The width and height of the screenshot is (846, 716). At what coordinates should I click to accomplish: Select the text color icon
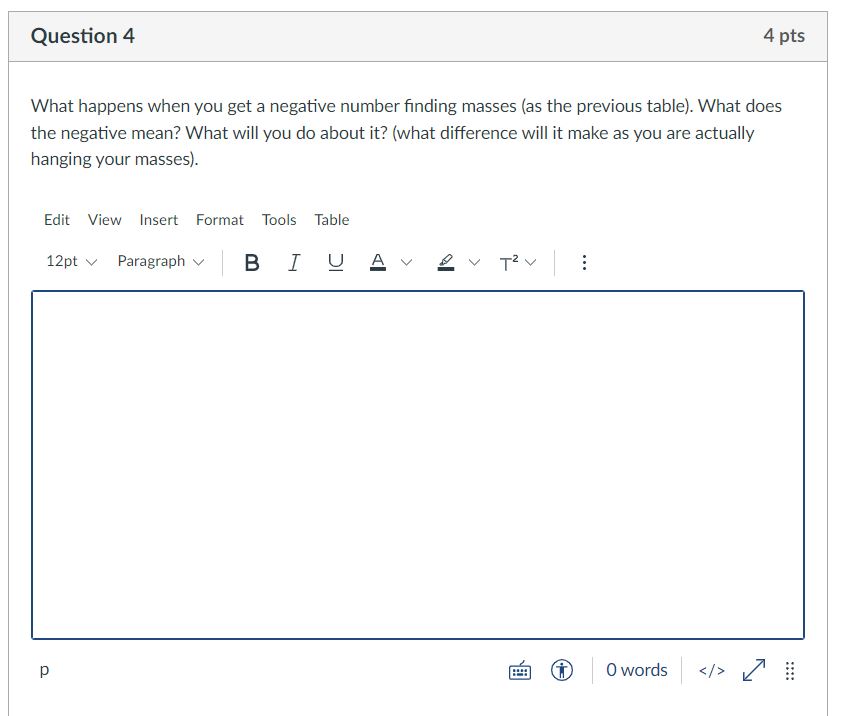pyautogui.click(x=377, y=262)
